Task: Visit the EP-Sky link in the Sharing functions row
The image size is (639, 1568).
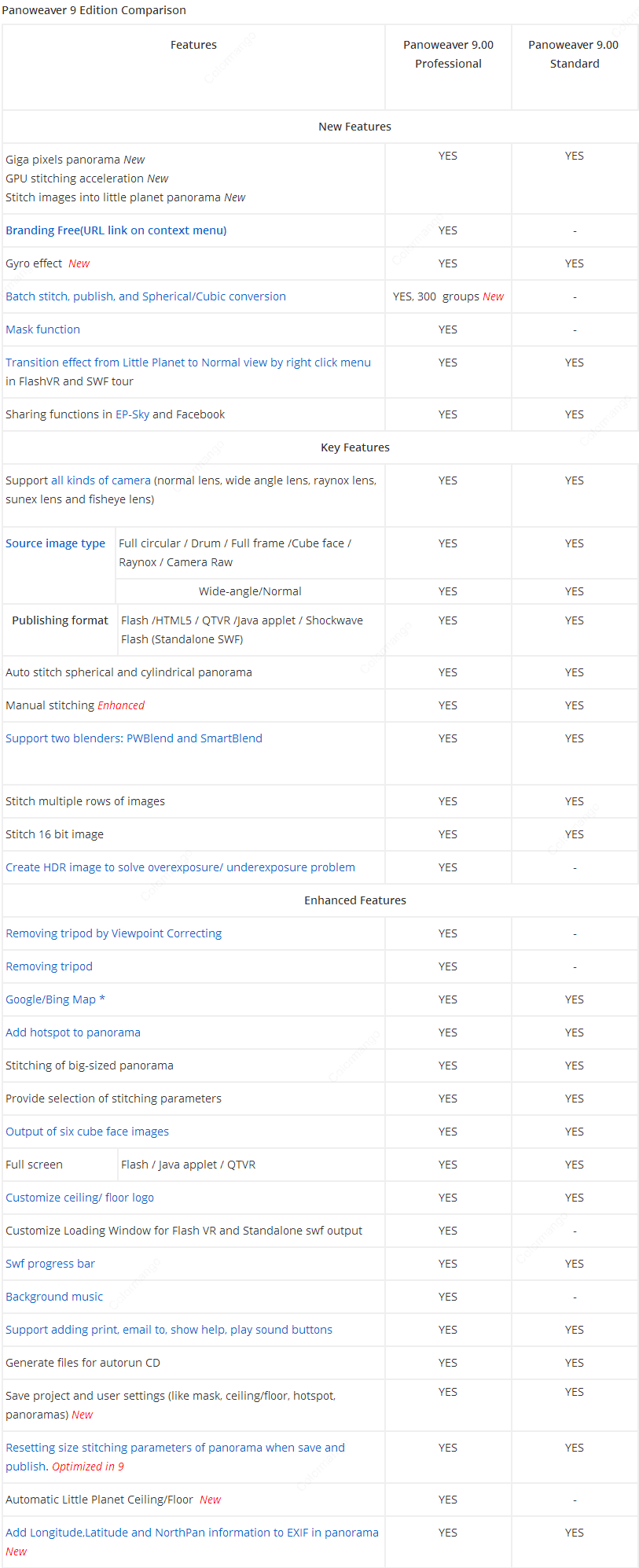Action: [x=132, y=414]
